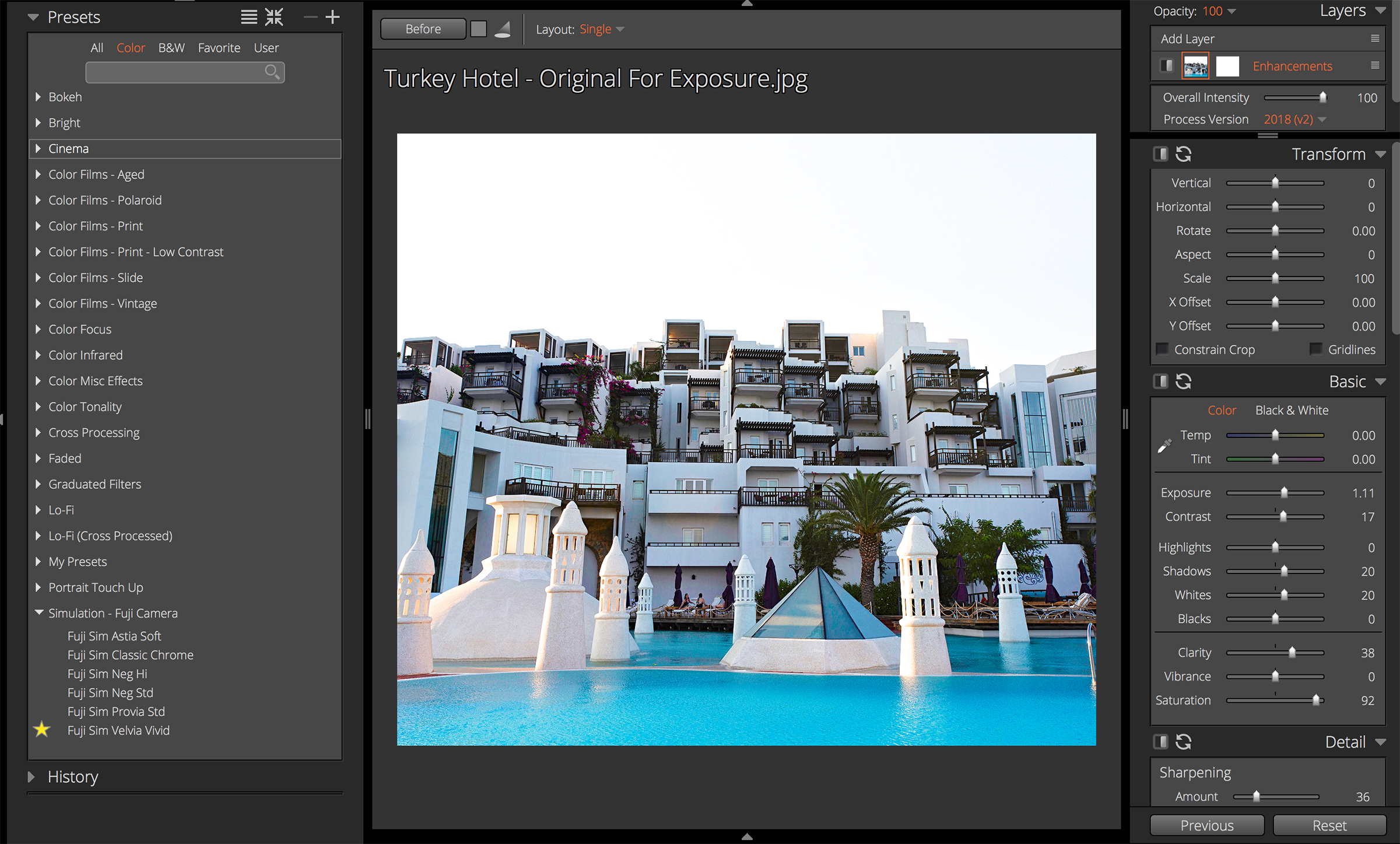Expand the Cinema preset folder
This screenshot has width=1400, height=844.
coord(38,148)
